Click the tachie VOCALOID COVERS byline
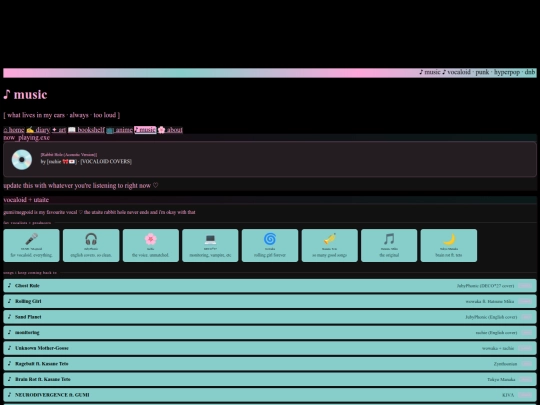The image size is (540, 405). 86,162
